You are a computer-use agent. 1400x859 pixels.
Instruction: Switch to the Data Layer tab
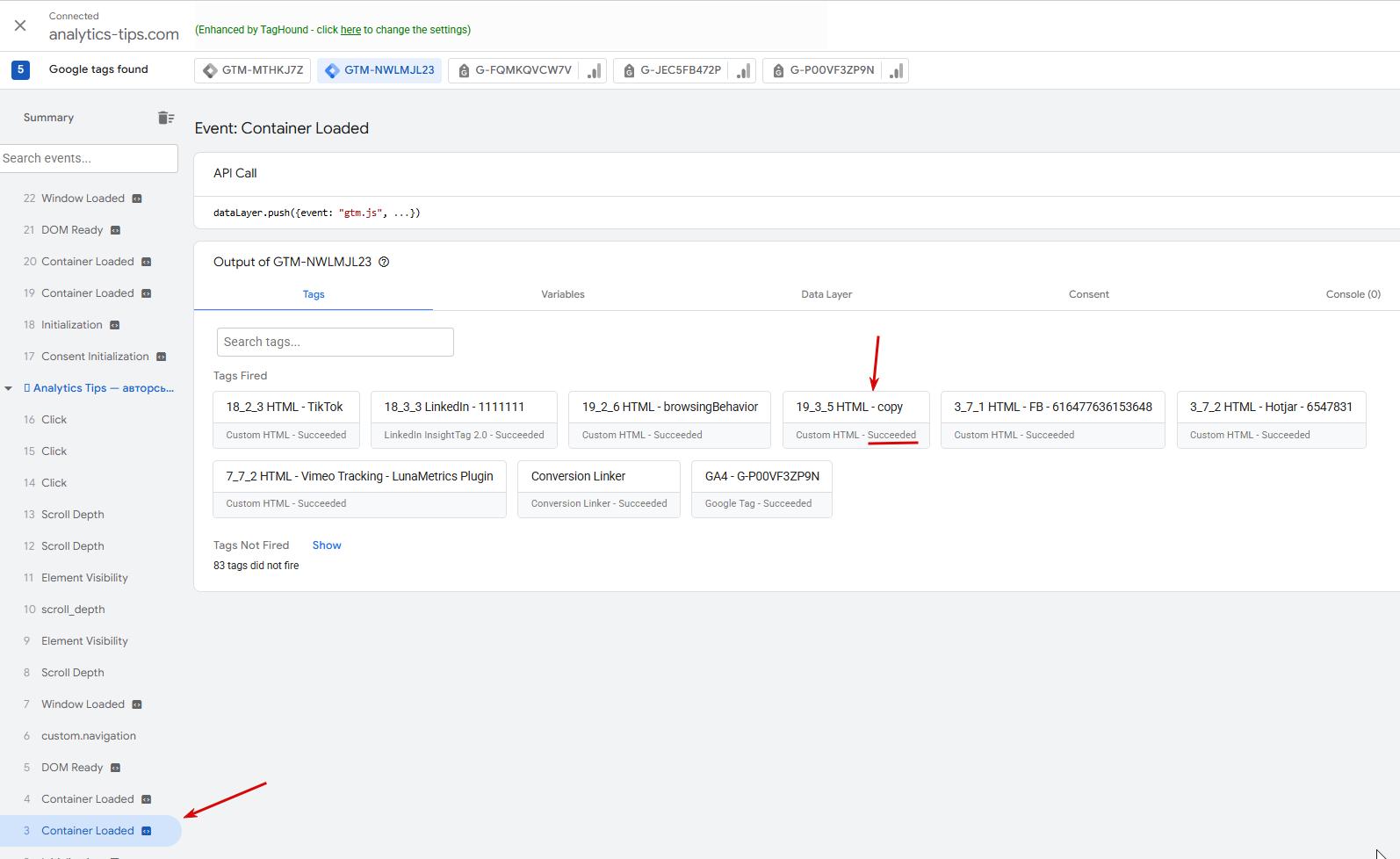(x=826, y=294)
